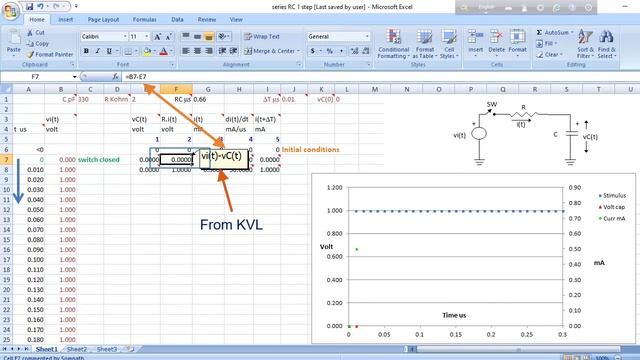The height and width of the screenshot is (360, 640).
Task: Activate Format Painter
Action: pos(50,54)
